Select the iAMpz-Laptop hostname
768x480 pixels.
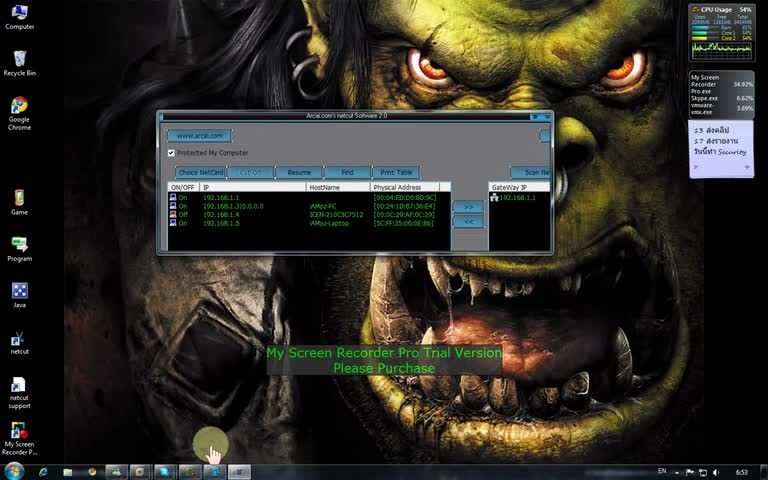point(329,223)
